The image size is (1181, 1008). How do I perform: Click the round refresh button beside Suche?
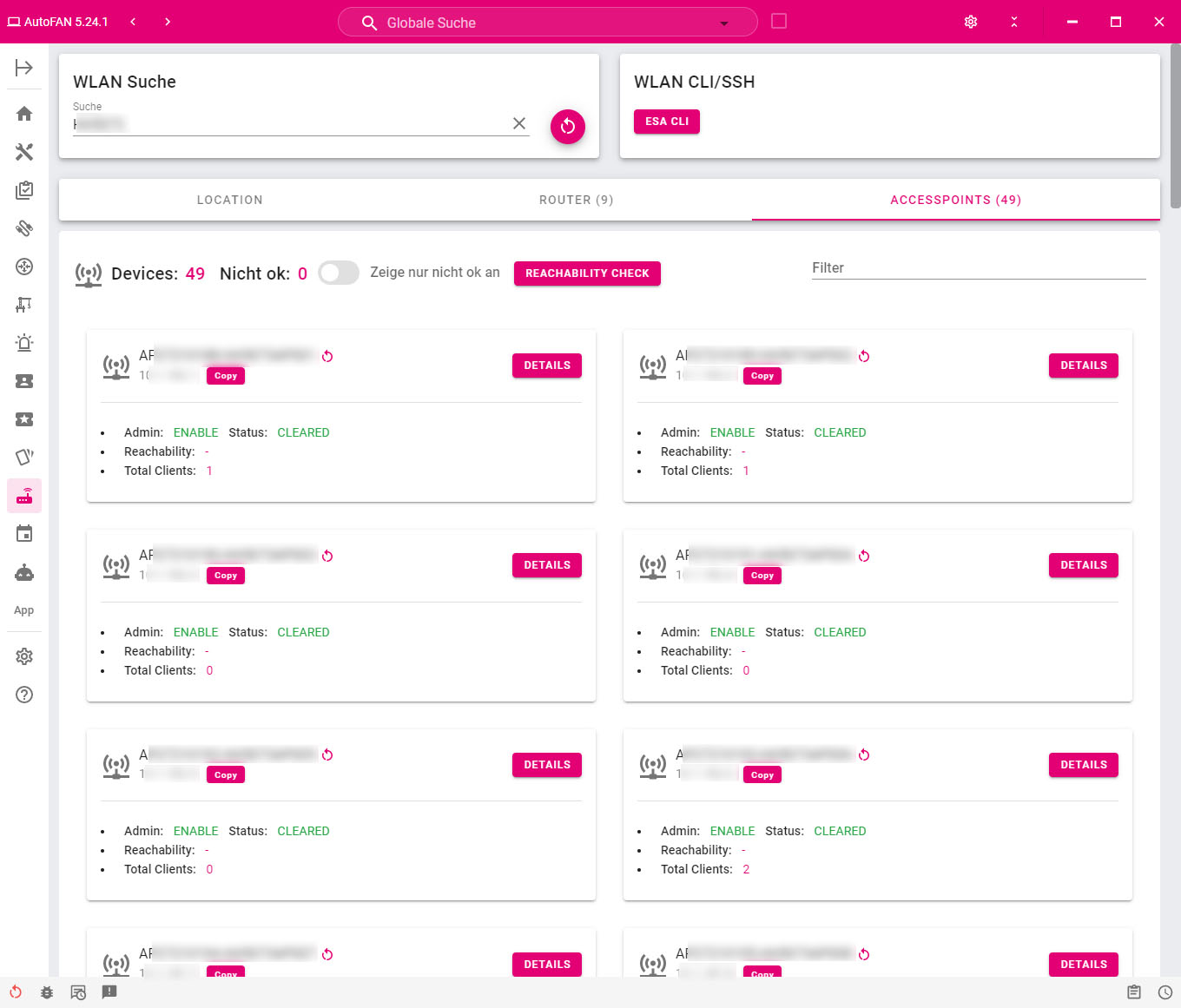pos(568,127)
